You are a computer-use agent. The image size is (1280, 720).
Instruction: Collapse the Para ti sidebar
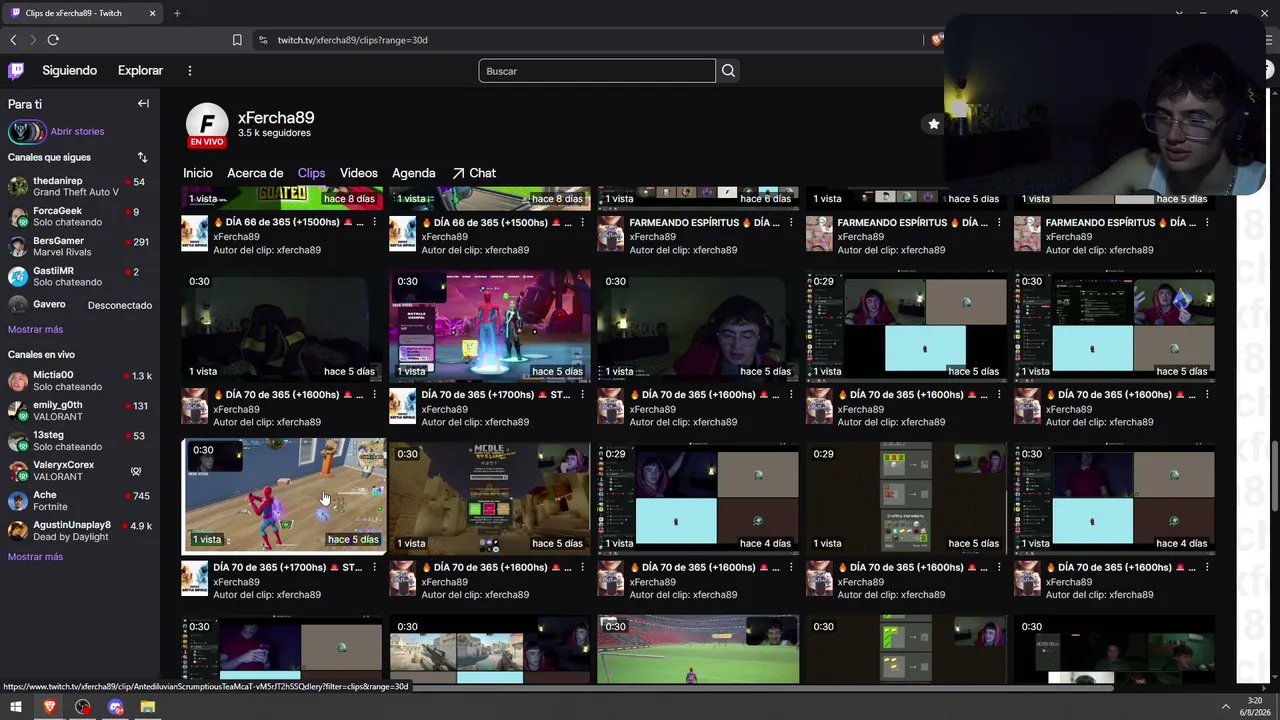tap(143, 104)
